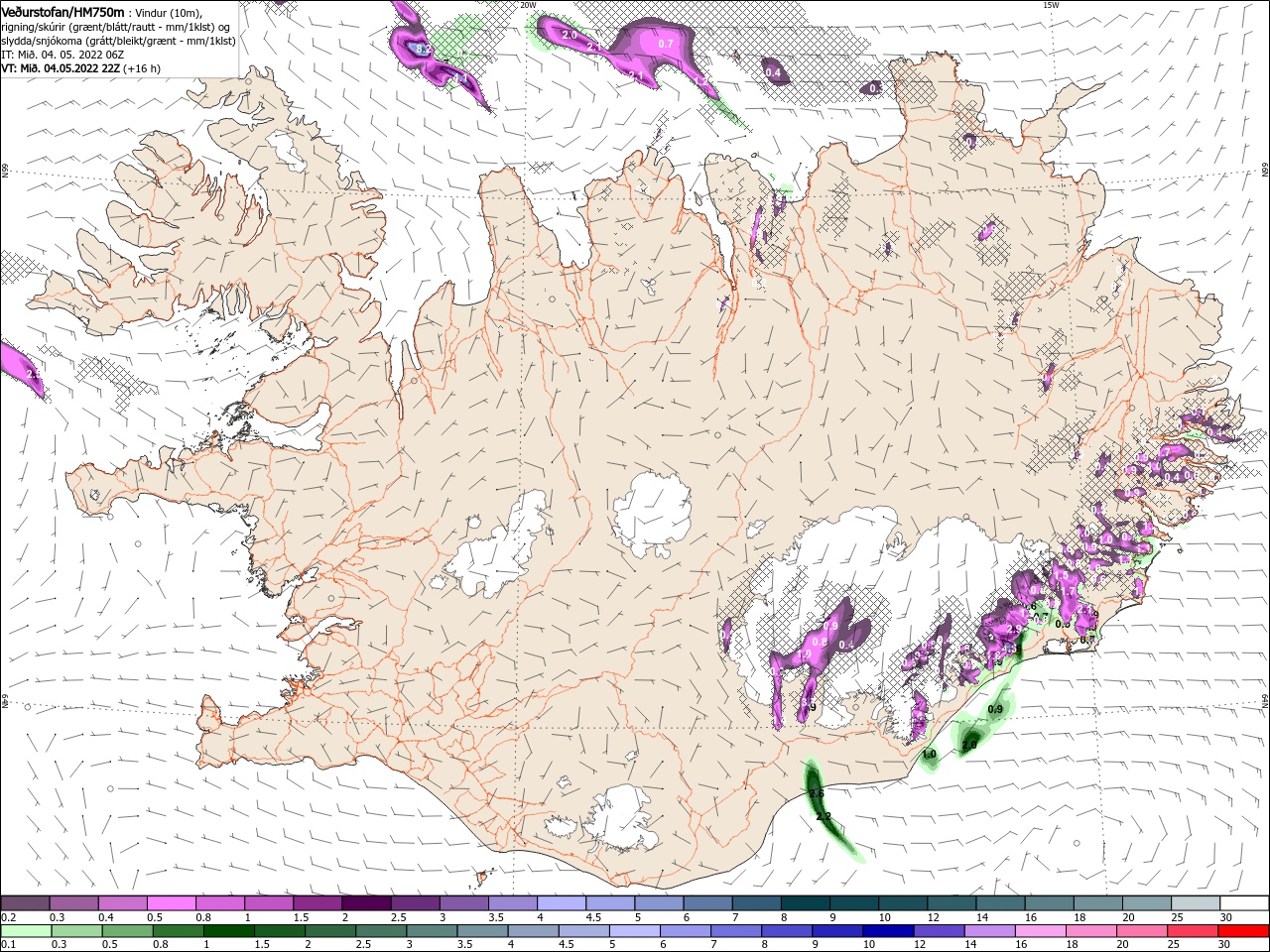Click the Mýrdalsjökull glacier white patch in the south
Image resolution: width=1270 pixels, height=952 pixels.
[622, 819]
